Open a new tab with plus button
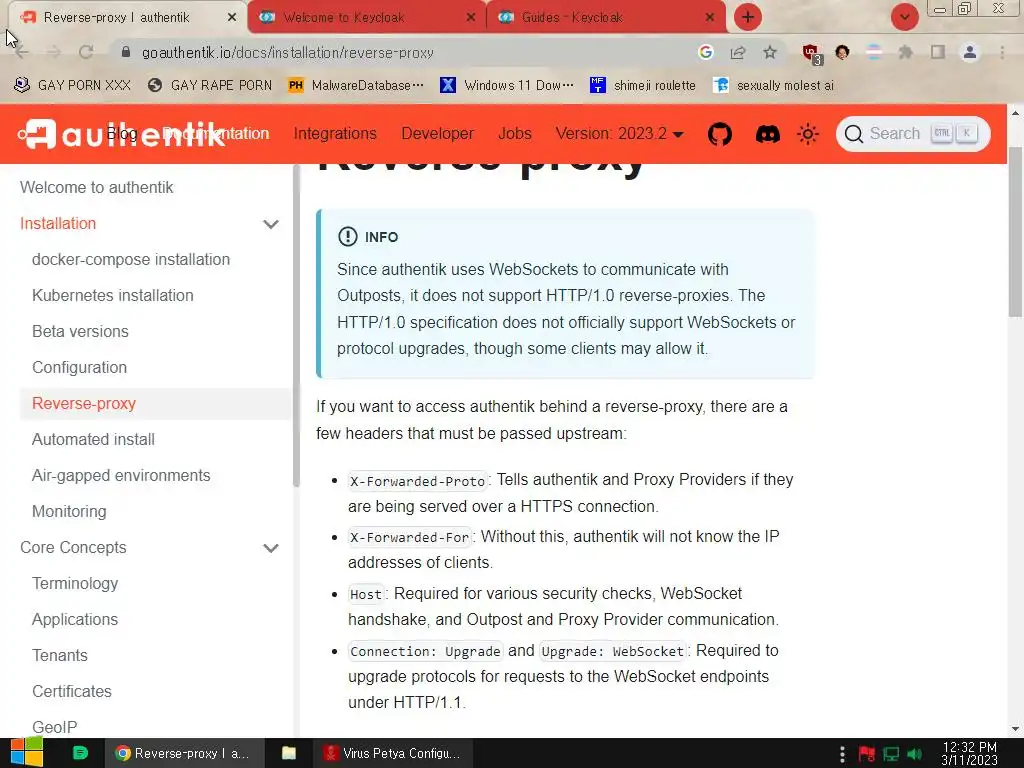 coord(748,17)
